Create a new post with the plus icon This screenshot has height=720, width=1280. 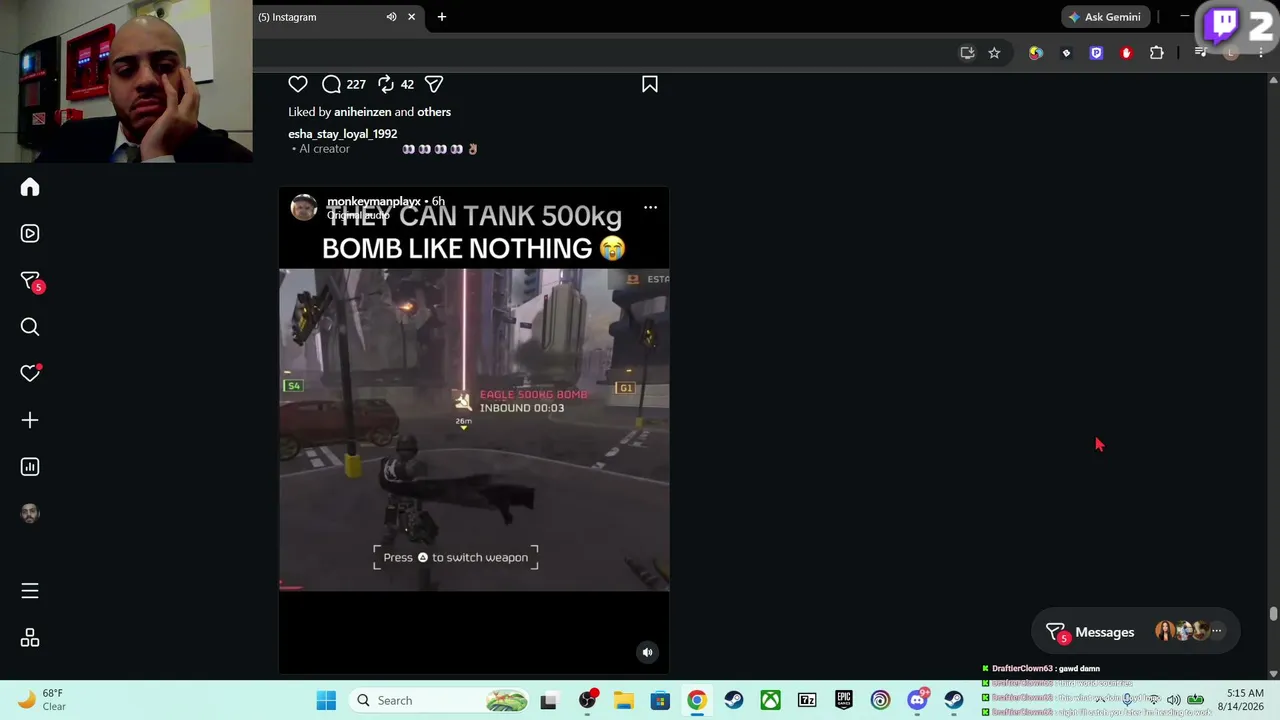click(x=30, y=420)
